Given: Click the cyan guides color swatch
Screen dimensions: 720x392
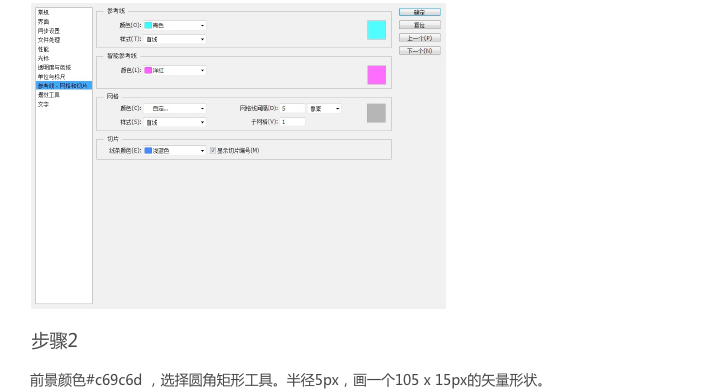Looking at the screenshot, I should [x=377, y=30].
